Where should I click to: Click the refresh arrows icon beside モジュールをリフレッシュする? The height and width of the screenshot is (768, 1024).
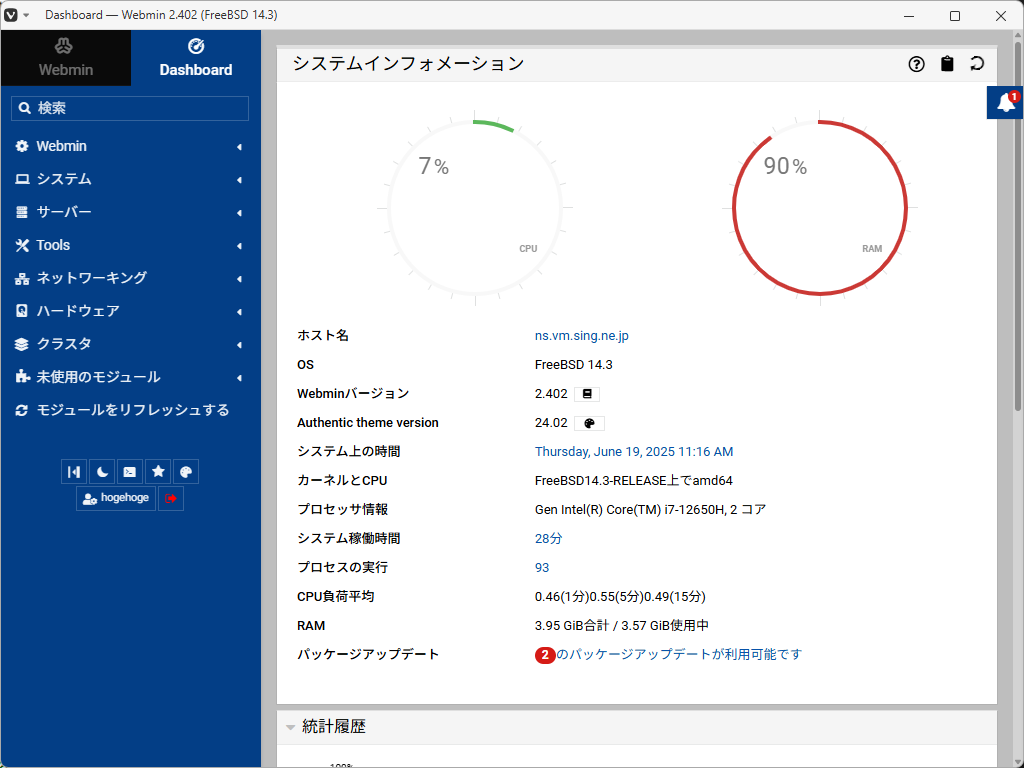tap(22, 410)
